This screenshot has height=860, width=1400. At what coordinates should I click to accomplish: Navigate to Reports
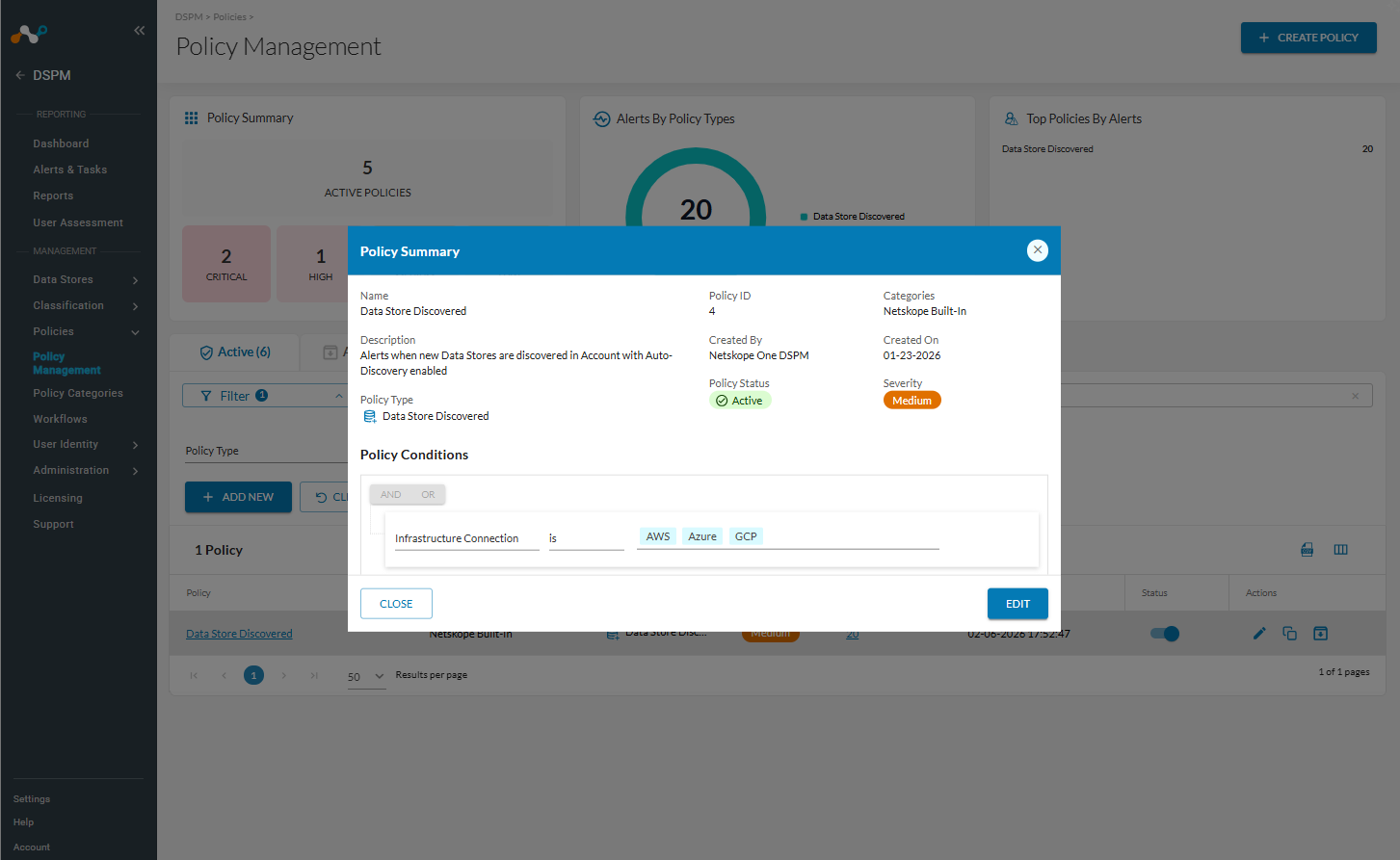tap(53, 195)
